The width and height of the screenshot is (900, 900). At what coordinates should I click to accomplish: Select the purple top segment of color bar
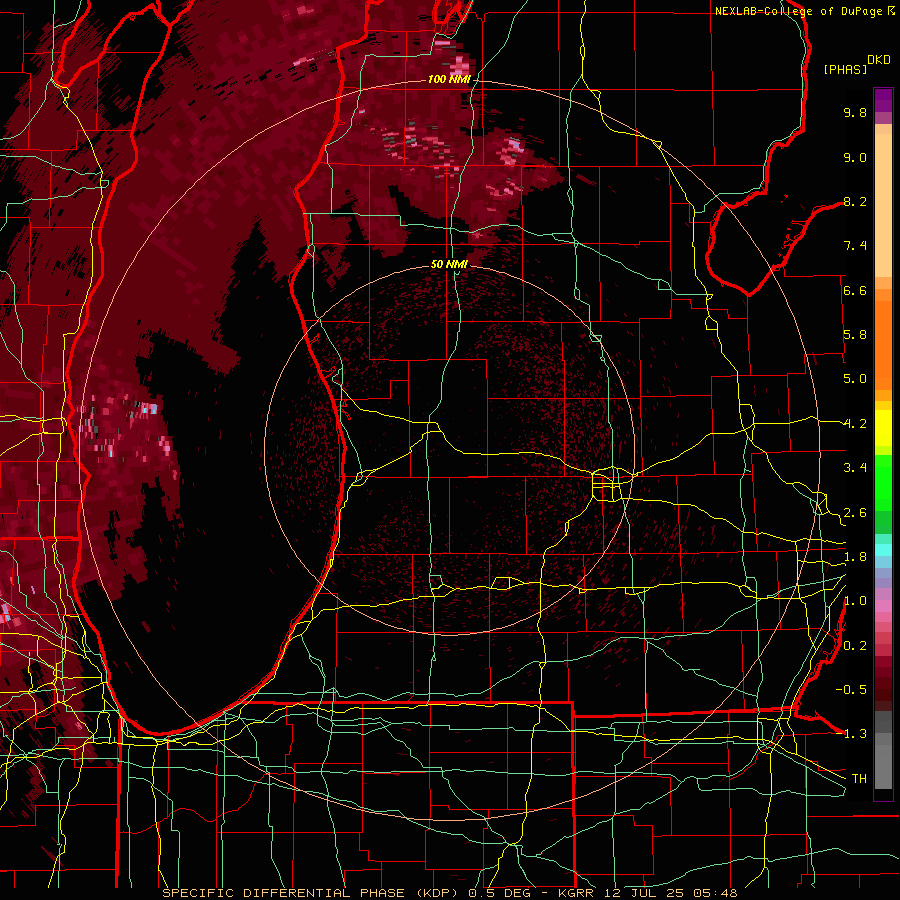pos(883,100)
